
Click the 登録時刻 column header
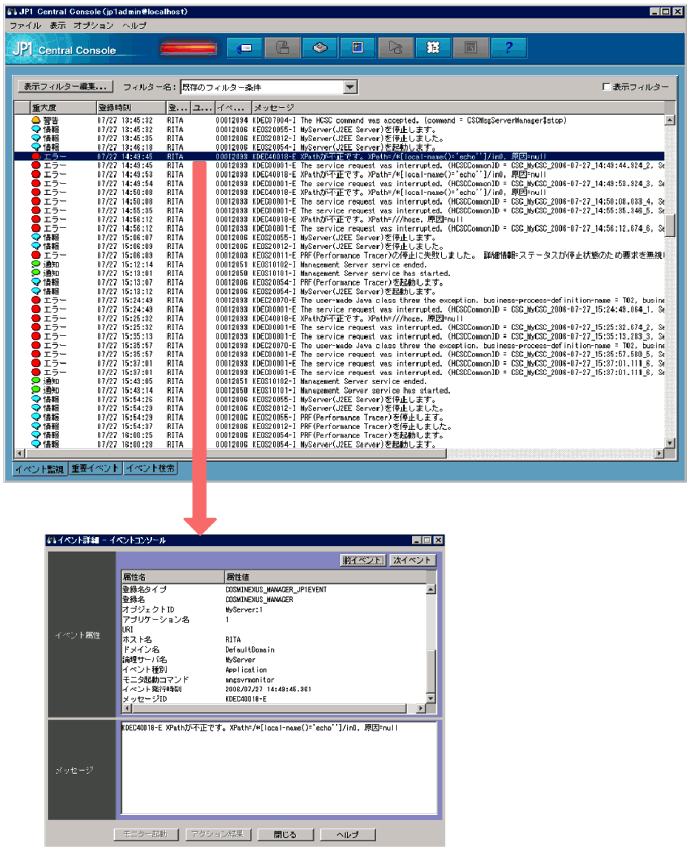[x=130, y=107]
